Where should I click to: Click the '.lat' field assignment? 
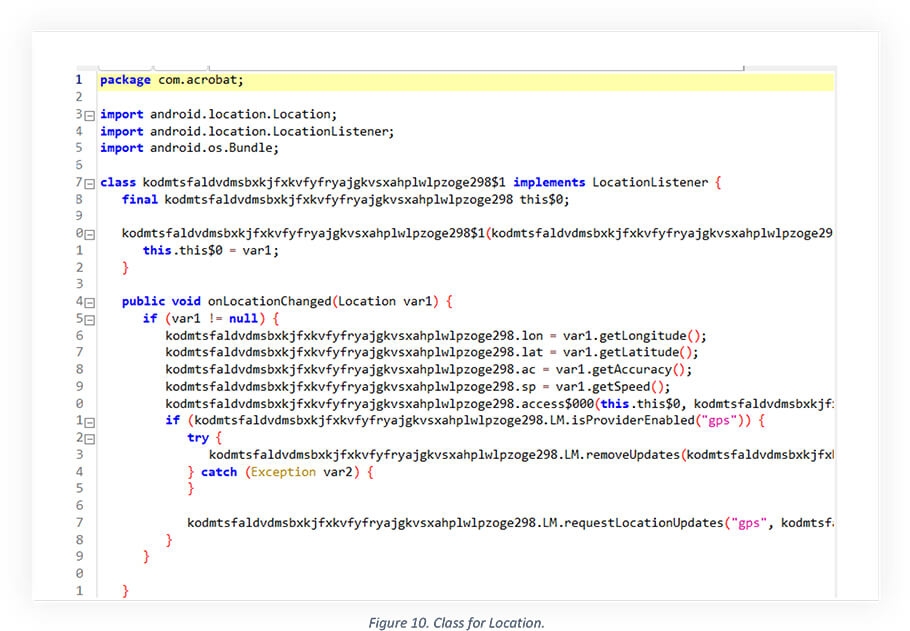tap(529, 352)
